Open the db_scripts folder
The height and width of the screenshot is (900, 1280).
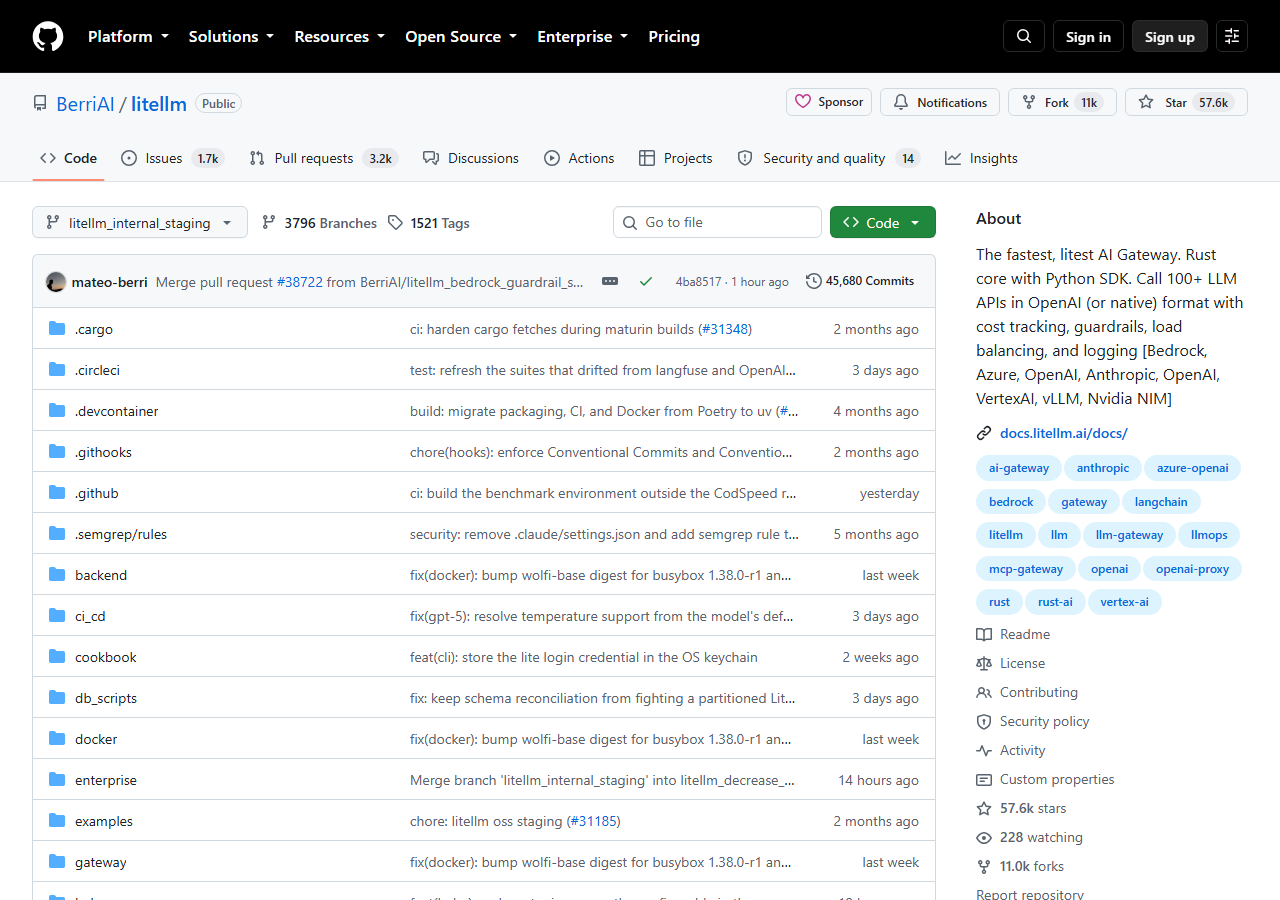[106, 698]
